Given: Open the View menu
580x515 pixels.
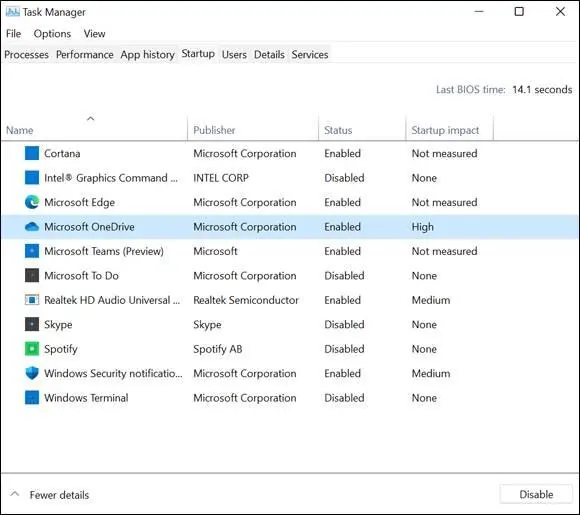Looking at the screenshot, I should pyautogui.click(x=94, y=34).
